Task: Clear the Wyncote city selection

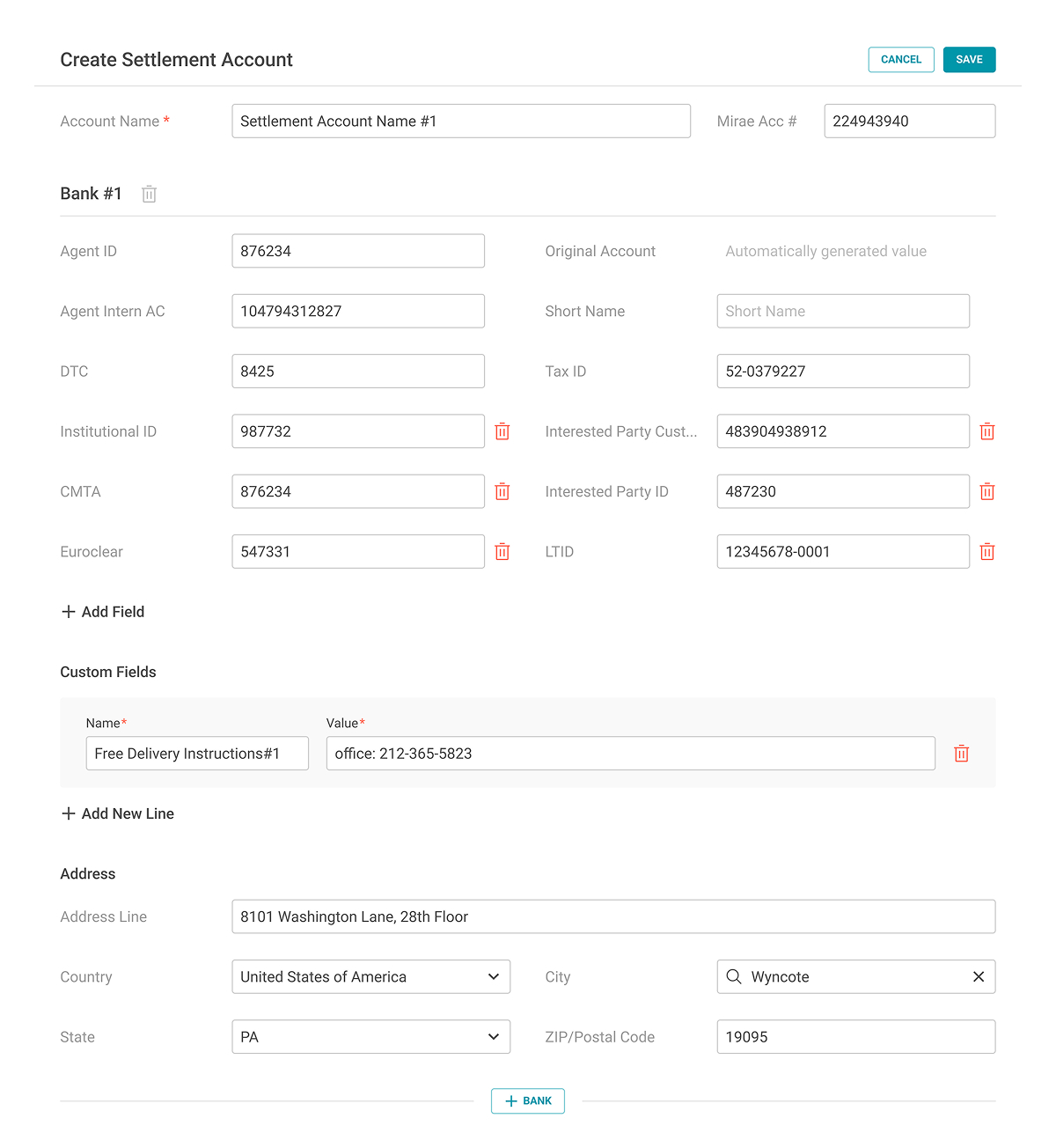Action: [x=979, y=976]
